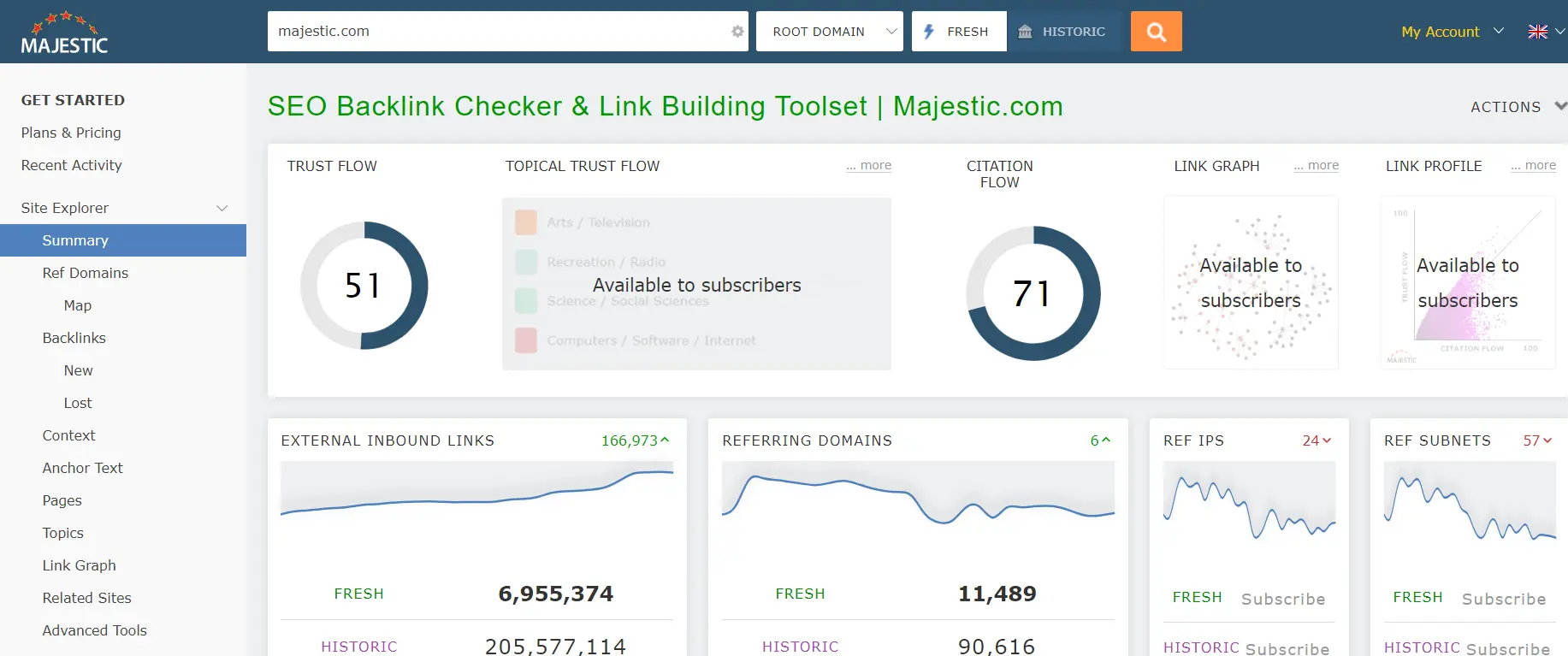Click the orange search magnifier button
Viewport: 1568px width, 656px height.
pyautogui.click(x=1156, y=32)
